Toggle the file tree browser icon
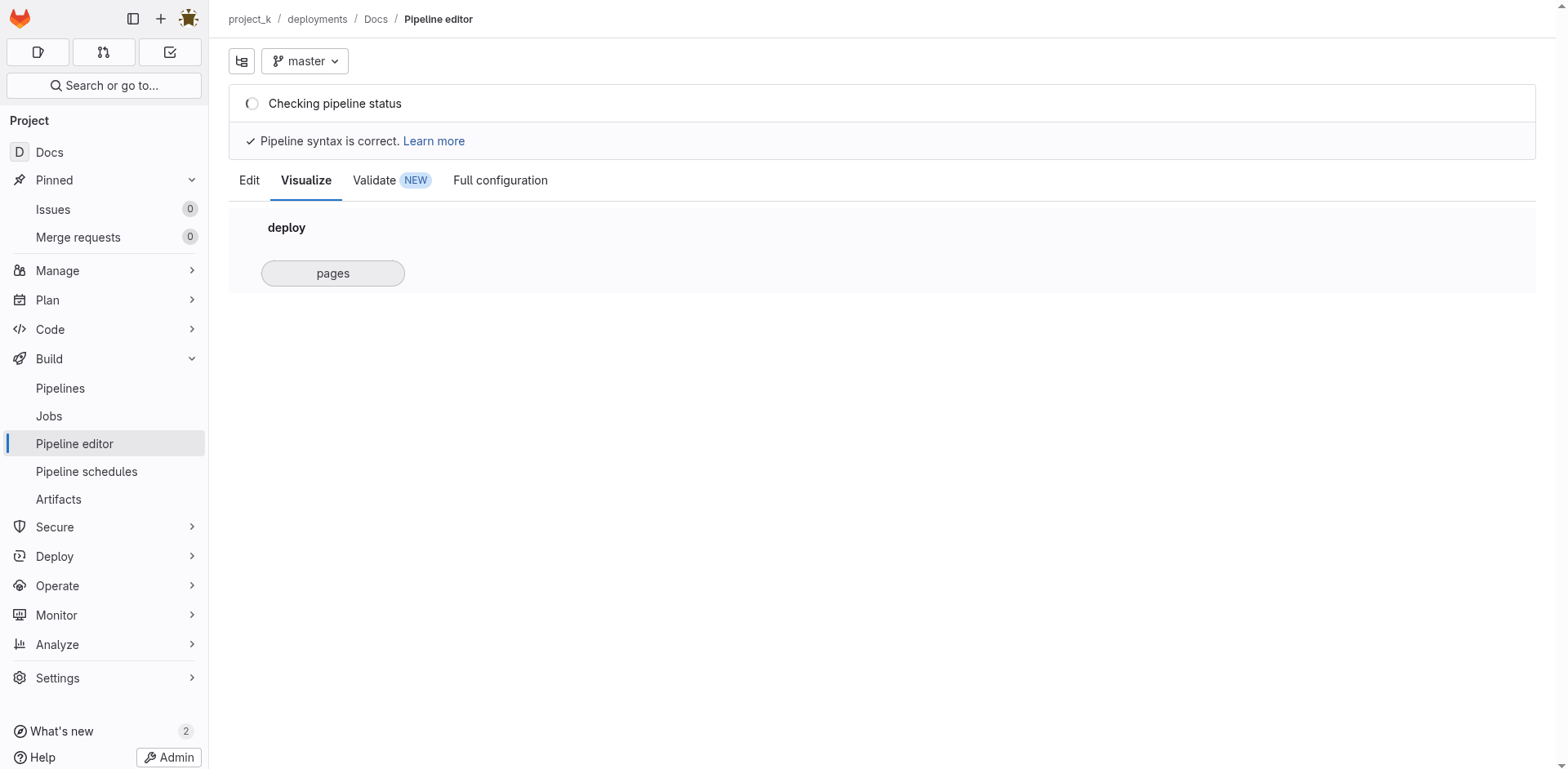The height and width of the screenshot is (769, 1568). tap(240, 61)
